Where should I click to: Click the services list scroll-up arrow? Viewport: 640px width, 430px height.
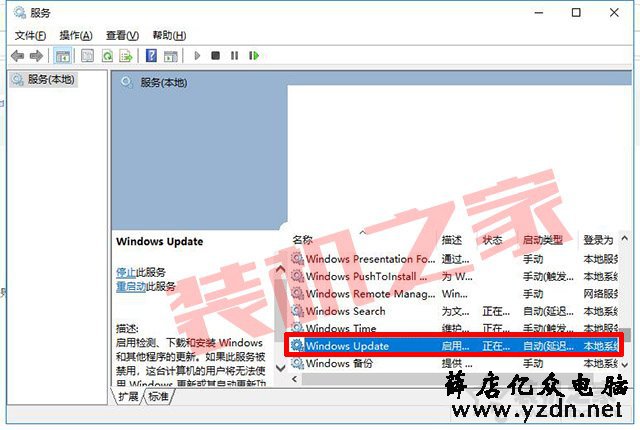pyautogui.click(x=625, y=238)
